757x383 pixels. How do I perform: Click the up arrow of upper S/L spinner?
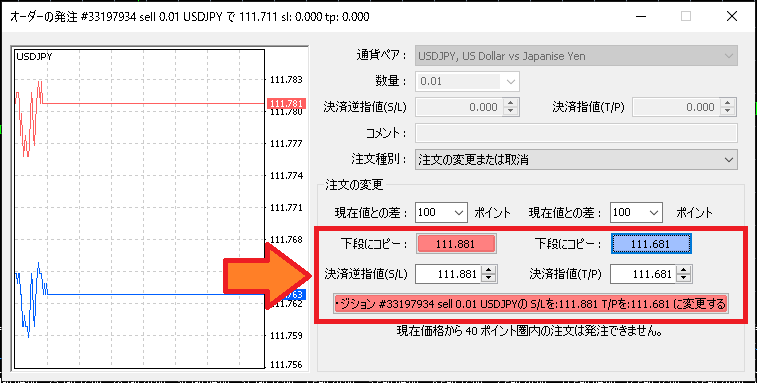coord(510,103)
